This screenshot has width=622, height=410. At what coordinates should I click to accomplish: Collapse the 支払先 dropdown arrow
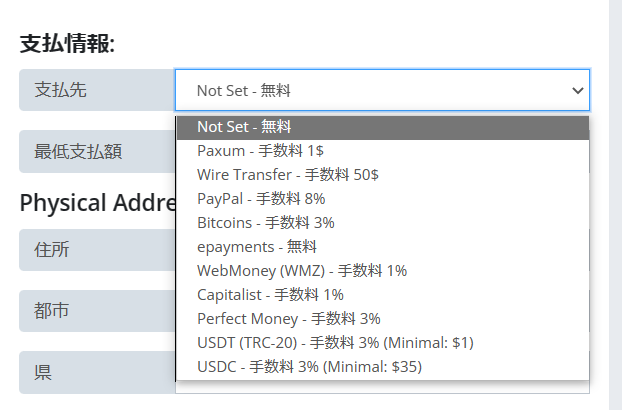coord(577,90)
